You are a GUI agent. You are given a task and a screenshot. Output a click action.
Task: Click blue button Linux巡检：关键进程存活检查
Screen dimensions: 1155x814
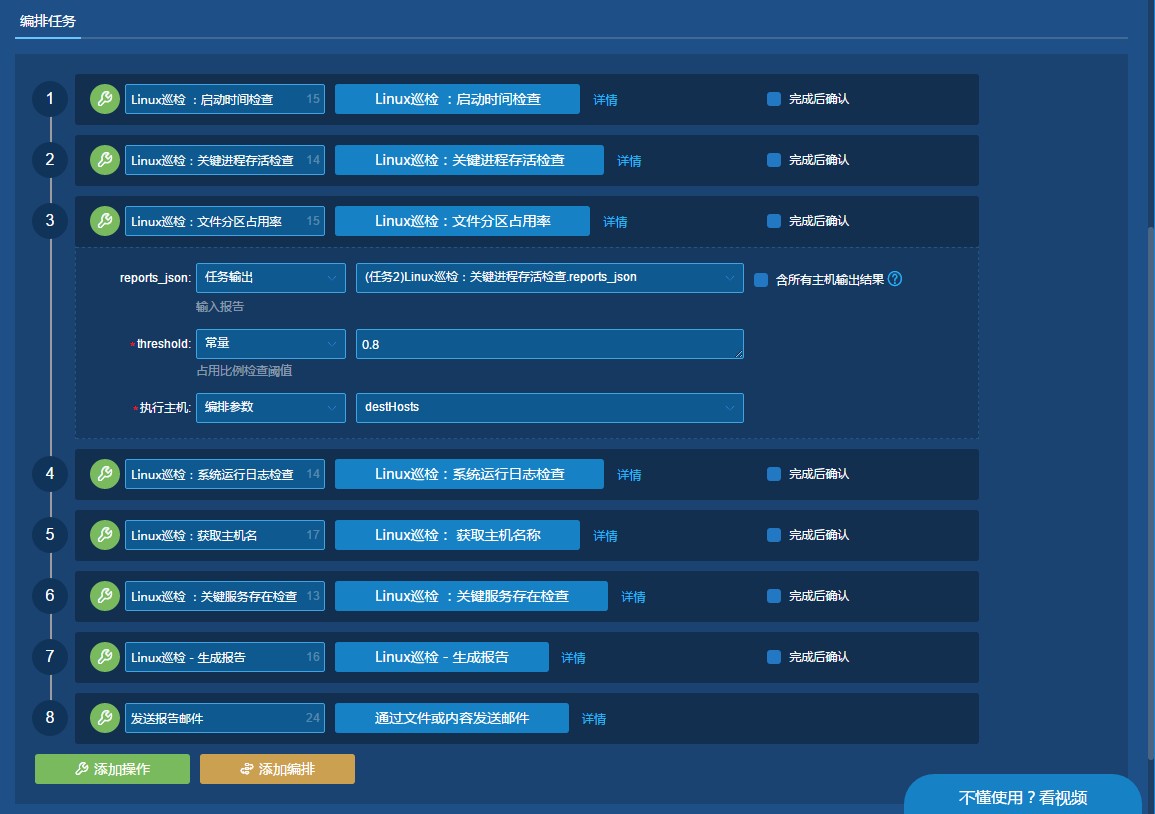point(469,160)
